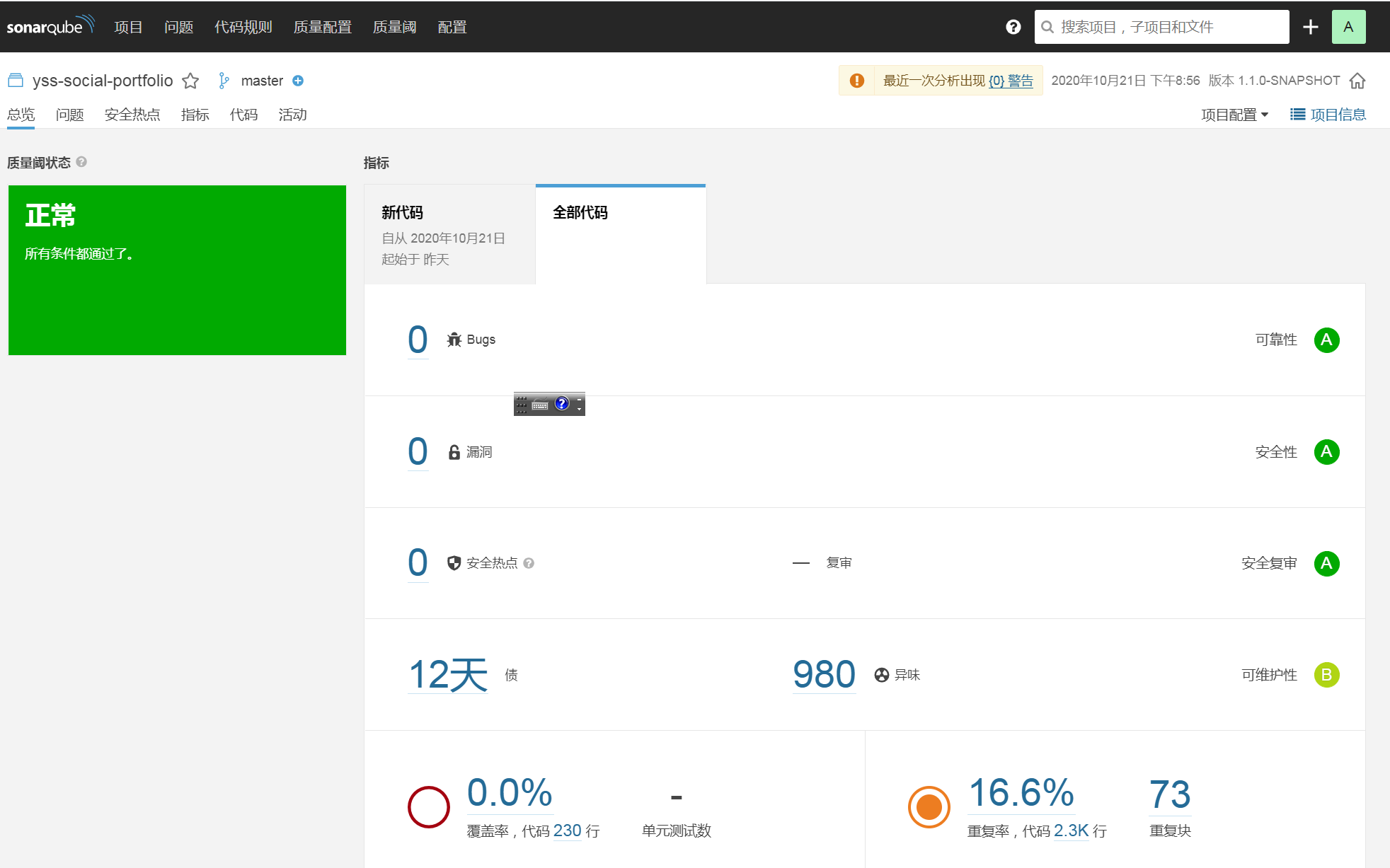Open the master branch selector

point(262,81)
